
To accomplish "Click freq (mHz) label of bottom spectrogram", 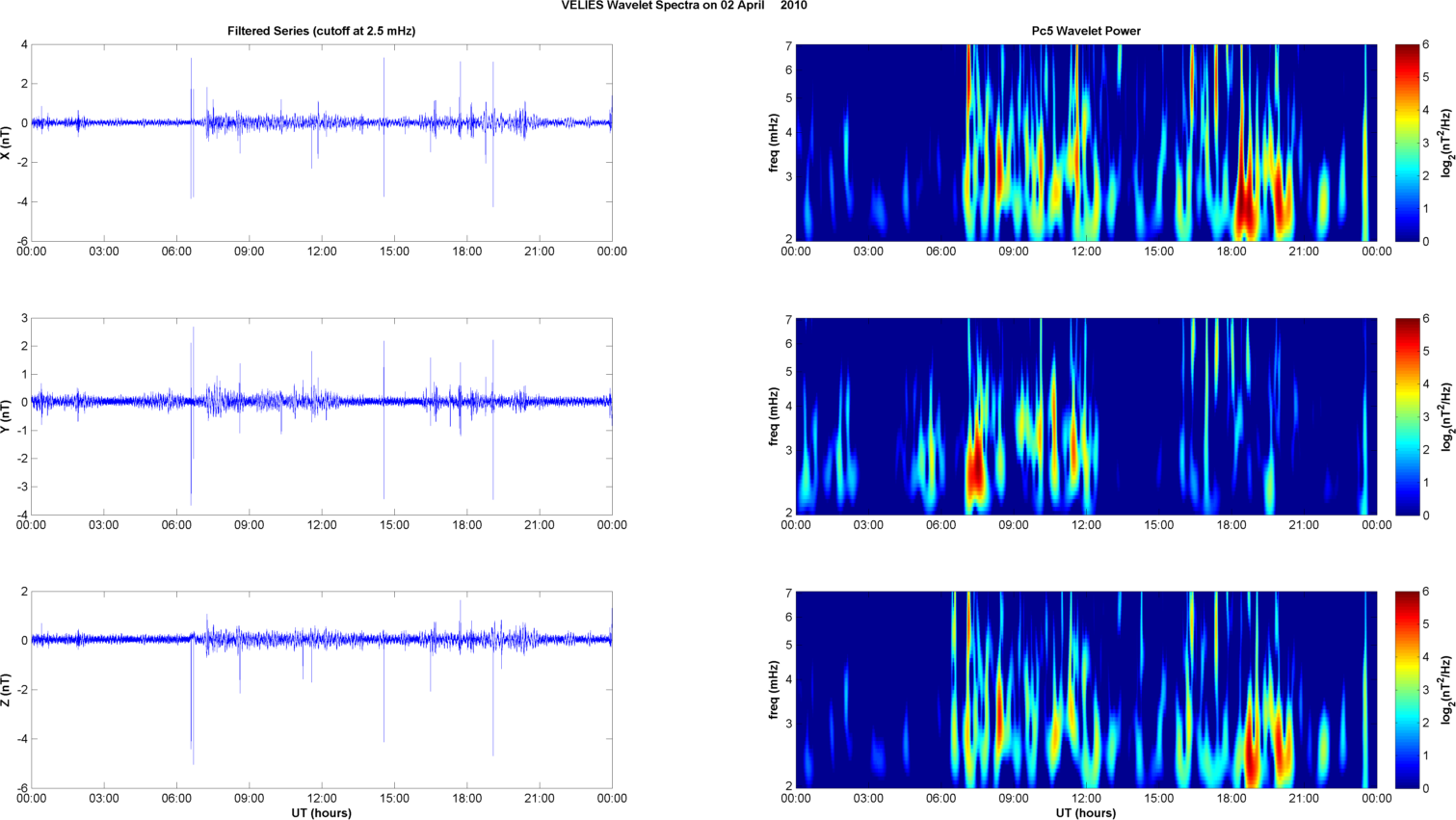I will (774, 690).
